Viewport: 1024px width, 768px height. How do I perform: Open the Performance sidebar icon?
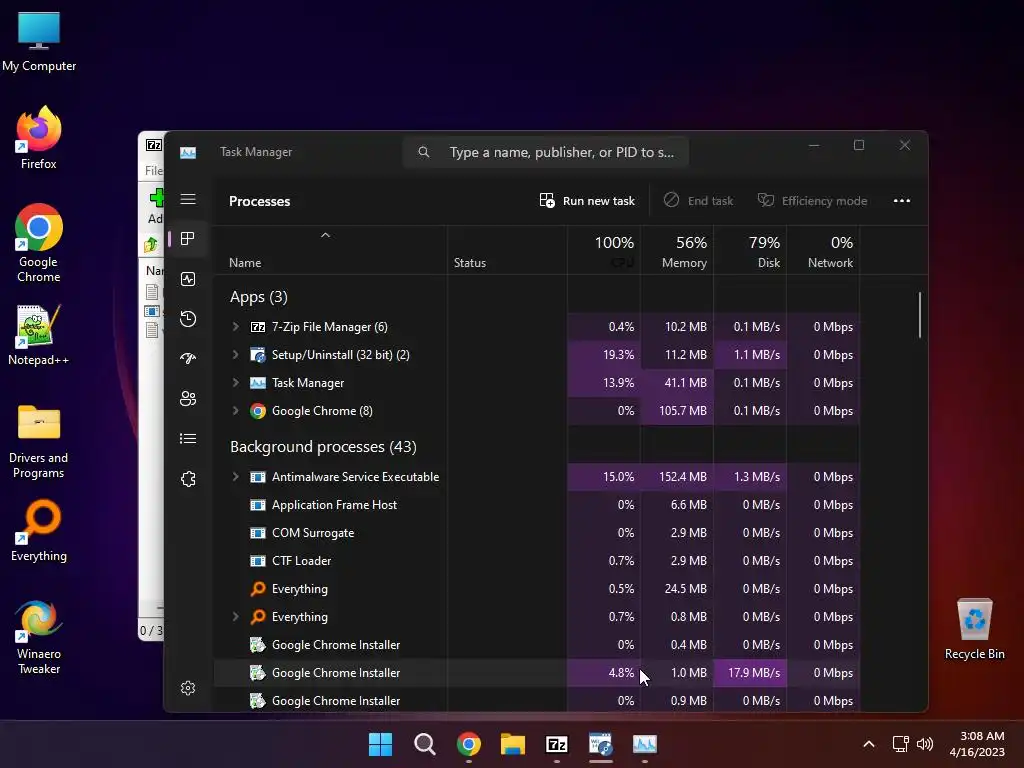click(x=188, y=280)
